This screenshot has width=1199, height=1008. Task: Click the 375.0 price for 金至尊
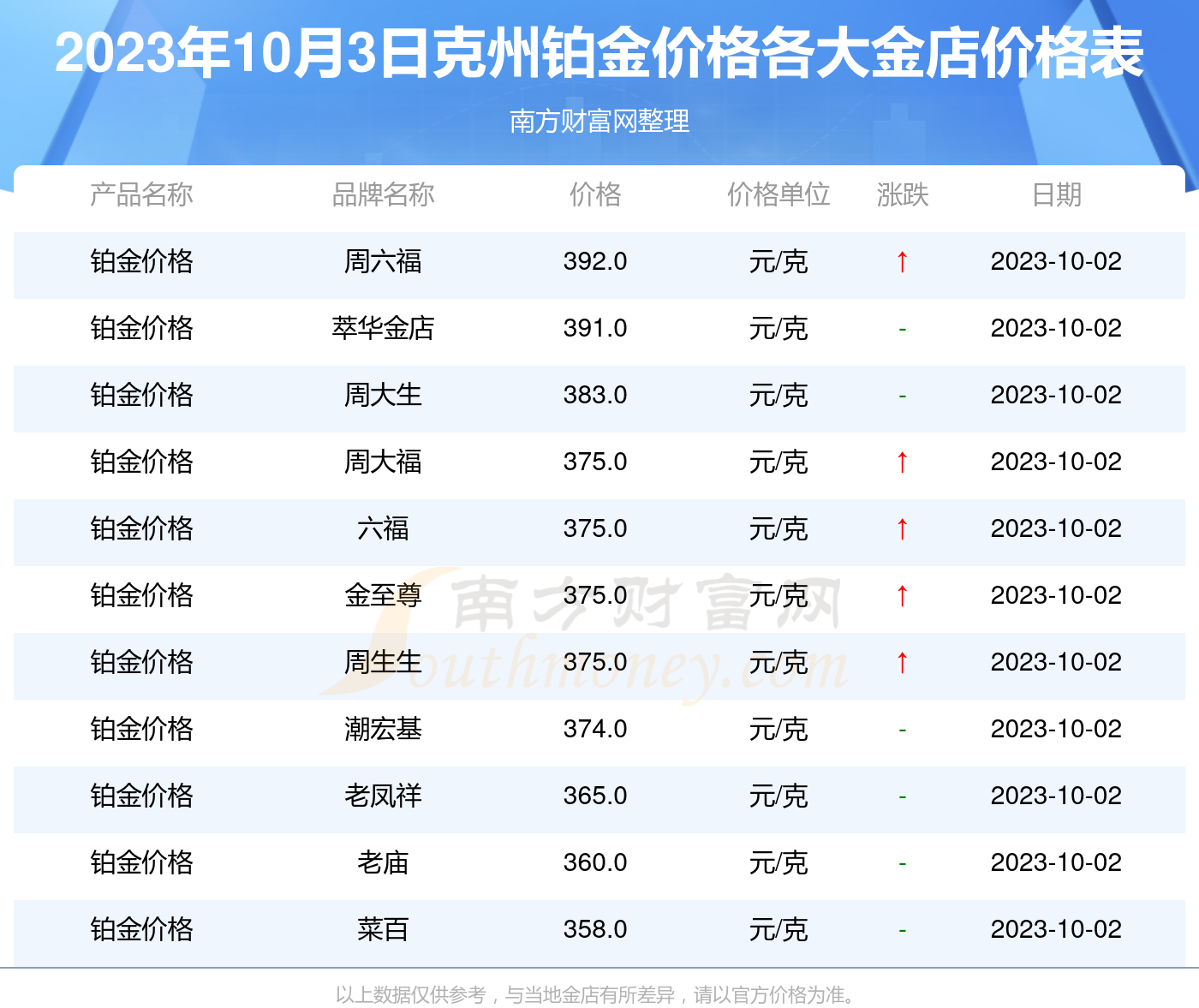coord(595,596)
